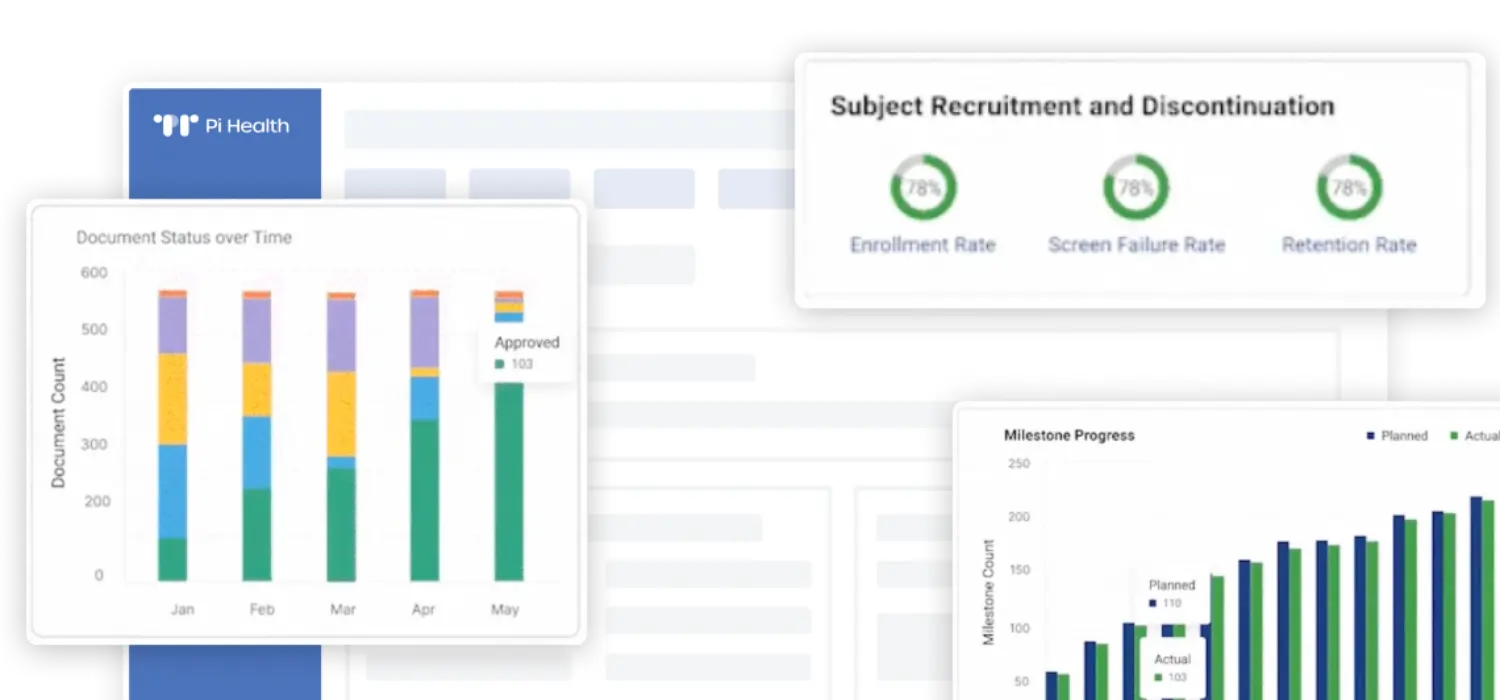The height and width of the screenshot is (700, 1500).
Task: Click green square in Approved tooltip
Action: [x=500, y=365]
